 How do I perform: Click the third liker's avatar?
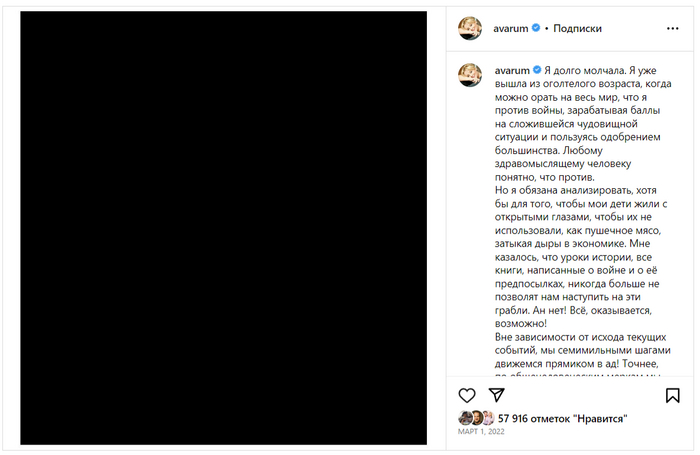[487, 417]
